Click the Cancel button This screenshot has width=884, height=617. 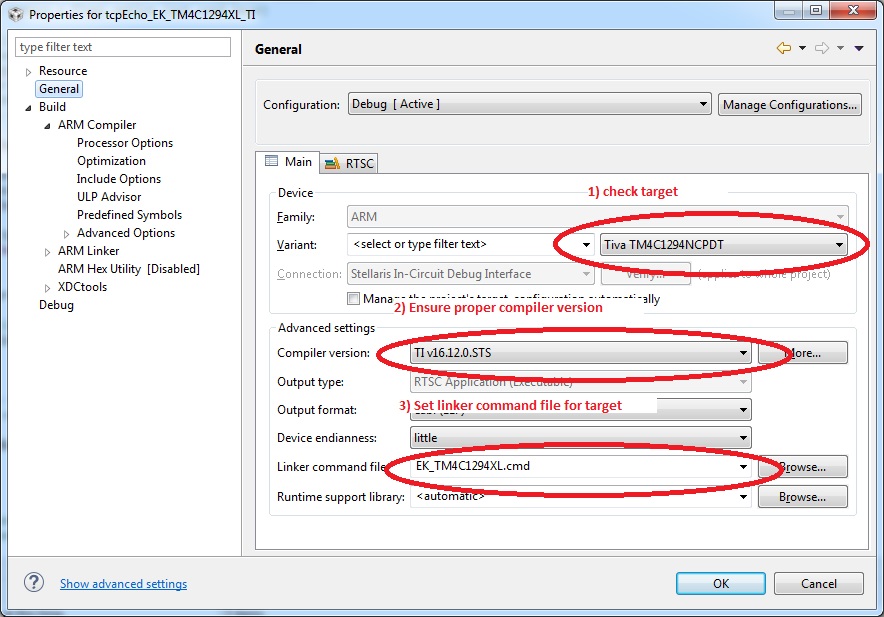pos(819,584)
